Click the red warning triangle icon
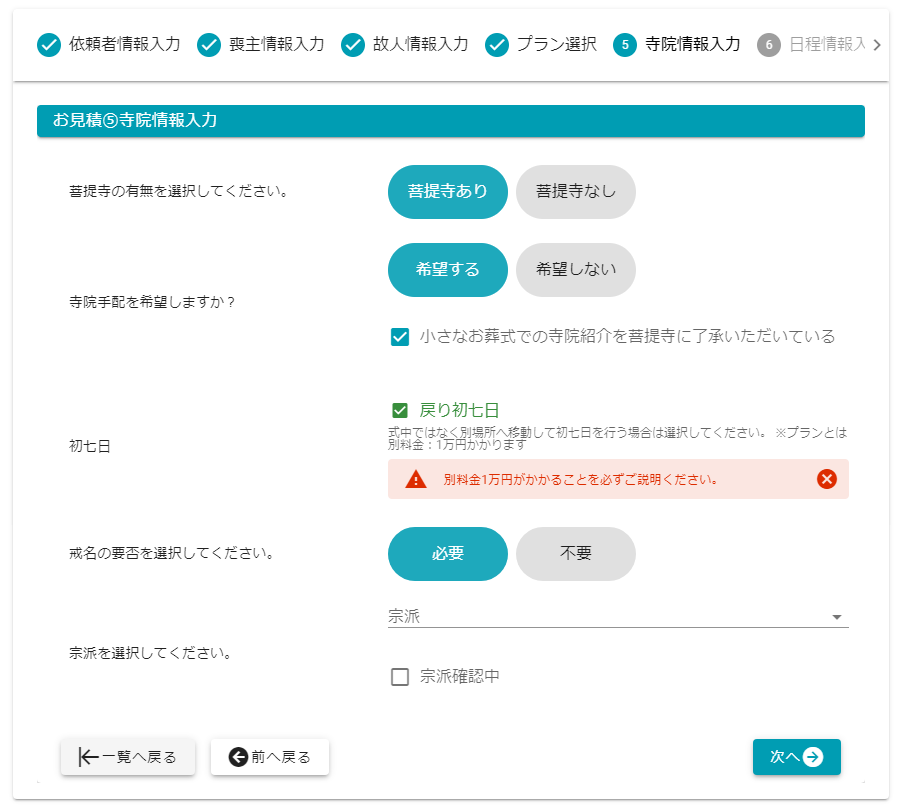This screenshot has width=905, height=811. coord(416,479)
